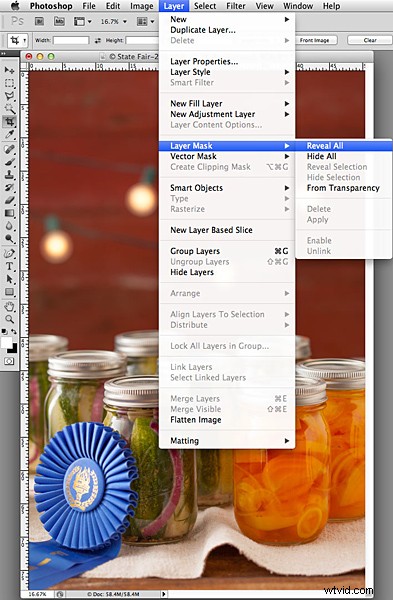Open the Image menu

click(x=142, y=6)
